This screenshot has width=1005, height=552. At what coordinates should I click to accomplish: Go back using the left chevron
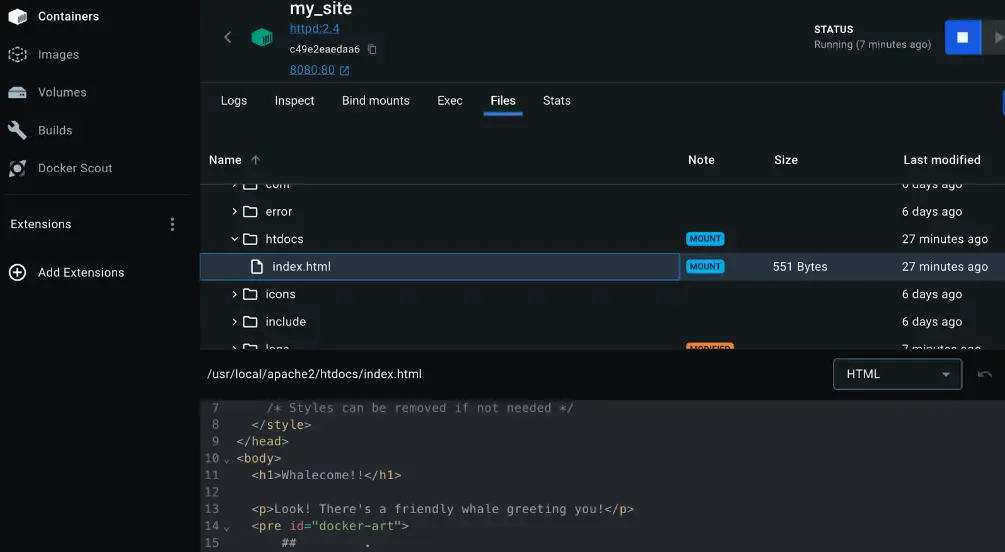[228, 38]
